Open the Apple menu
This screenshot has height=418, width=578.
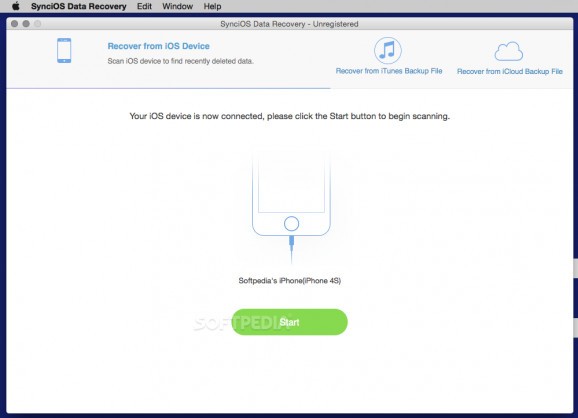click(x=15, y=6)
